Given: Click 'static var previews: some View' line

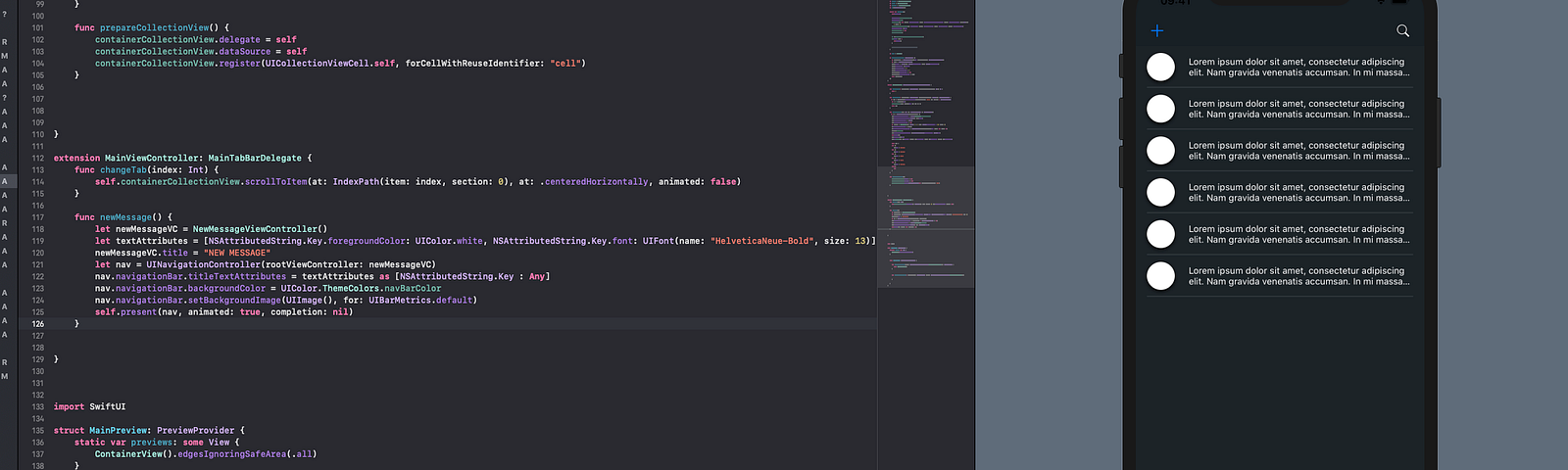Looking at the screenshot, I should pos(157,442).
